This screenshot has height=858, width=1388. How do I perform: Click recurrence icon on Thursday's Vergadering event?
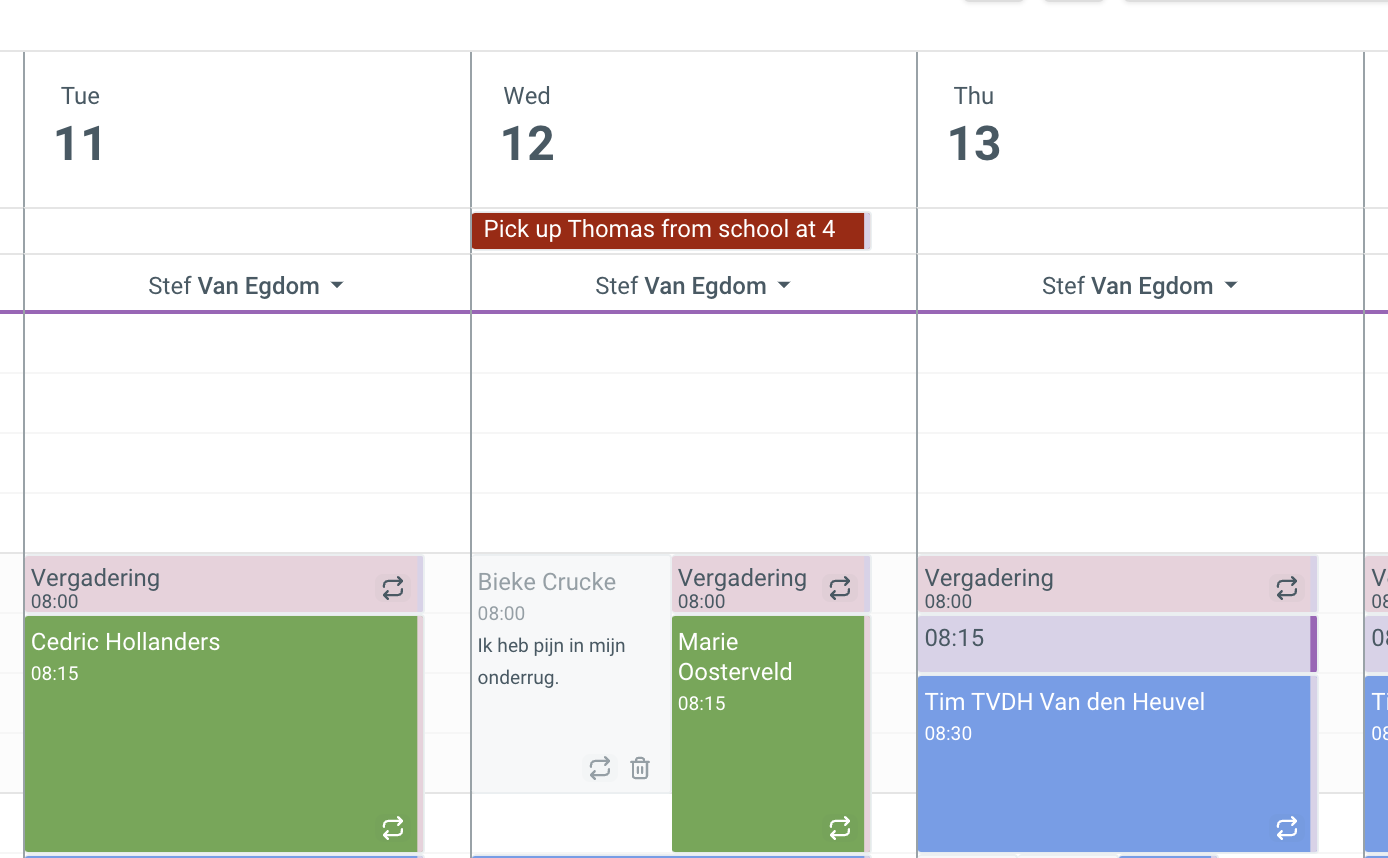1287,588
